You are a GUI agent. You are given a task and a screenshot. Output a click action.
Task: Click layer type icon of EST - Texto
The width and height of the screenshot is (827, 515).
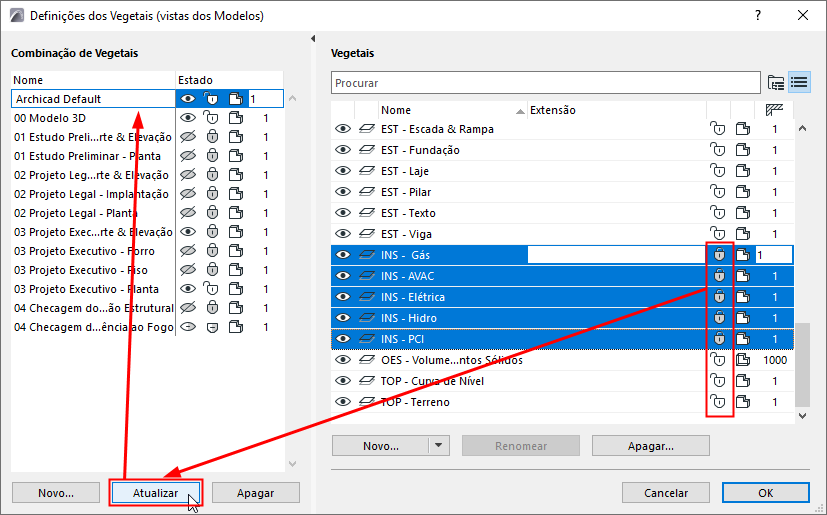pos(367,213)
